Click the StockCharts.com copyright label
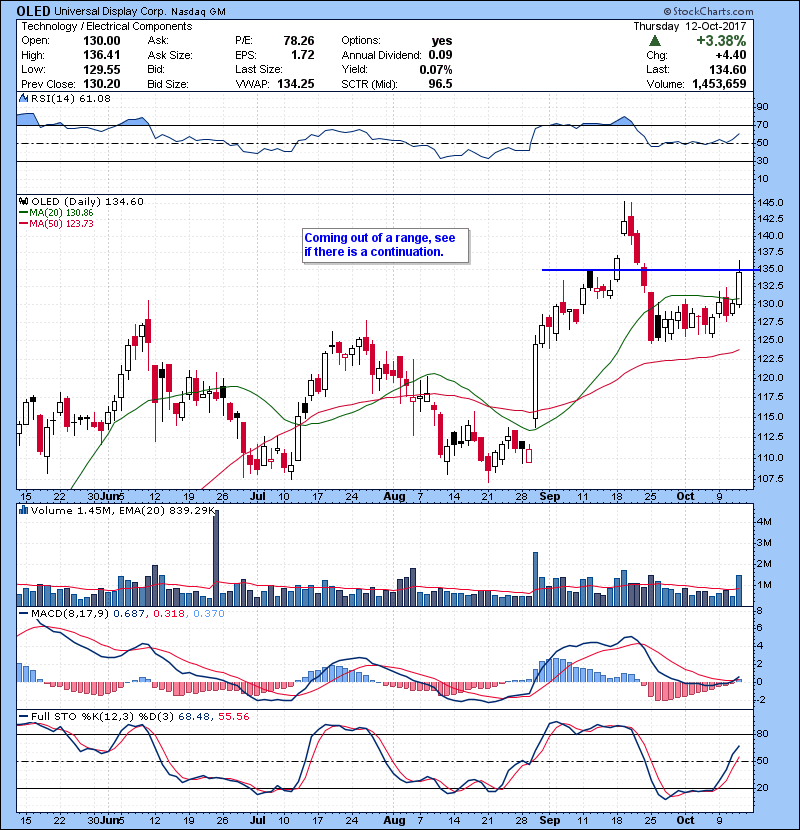Screen dimensions: 800x830 (x=708, y=11)
